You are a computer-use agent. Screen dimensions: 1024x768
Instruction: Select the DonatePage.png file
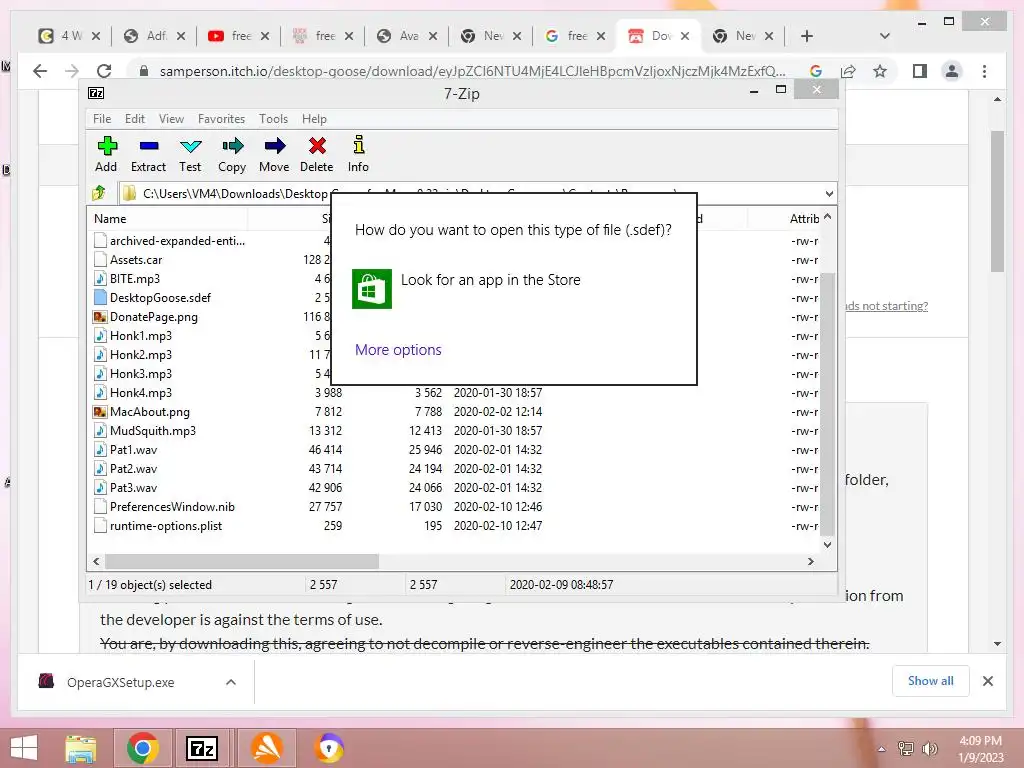153,317
